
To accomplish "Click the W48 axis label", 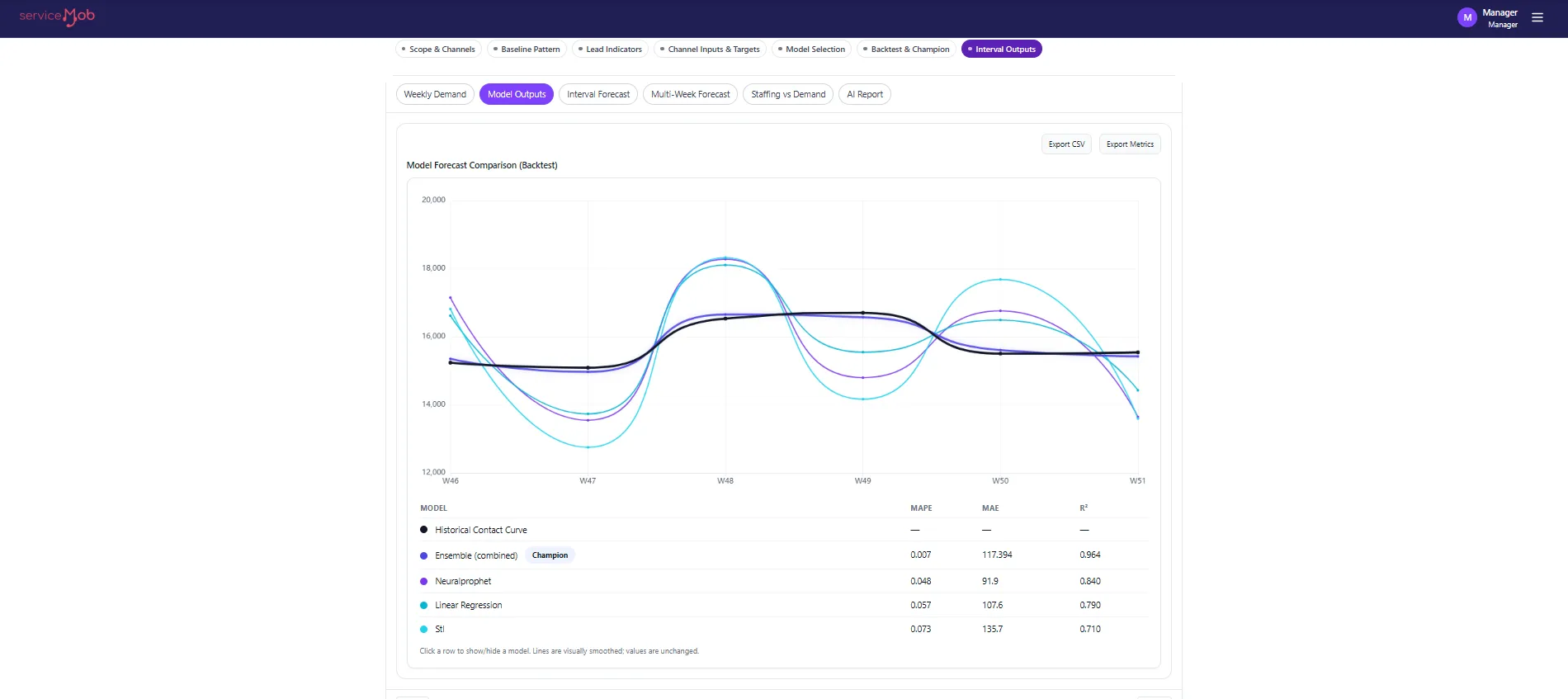I will [x=725, y=480].
